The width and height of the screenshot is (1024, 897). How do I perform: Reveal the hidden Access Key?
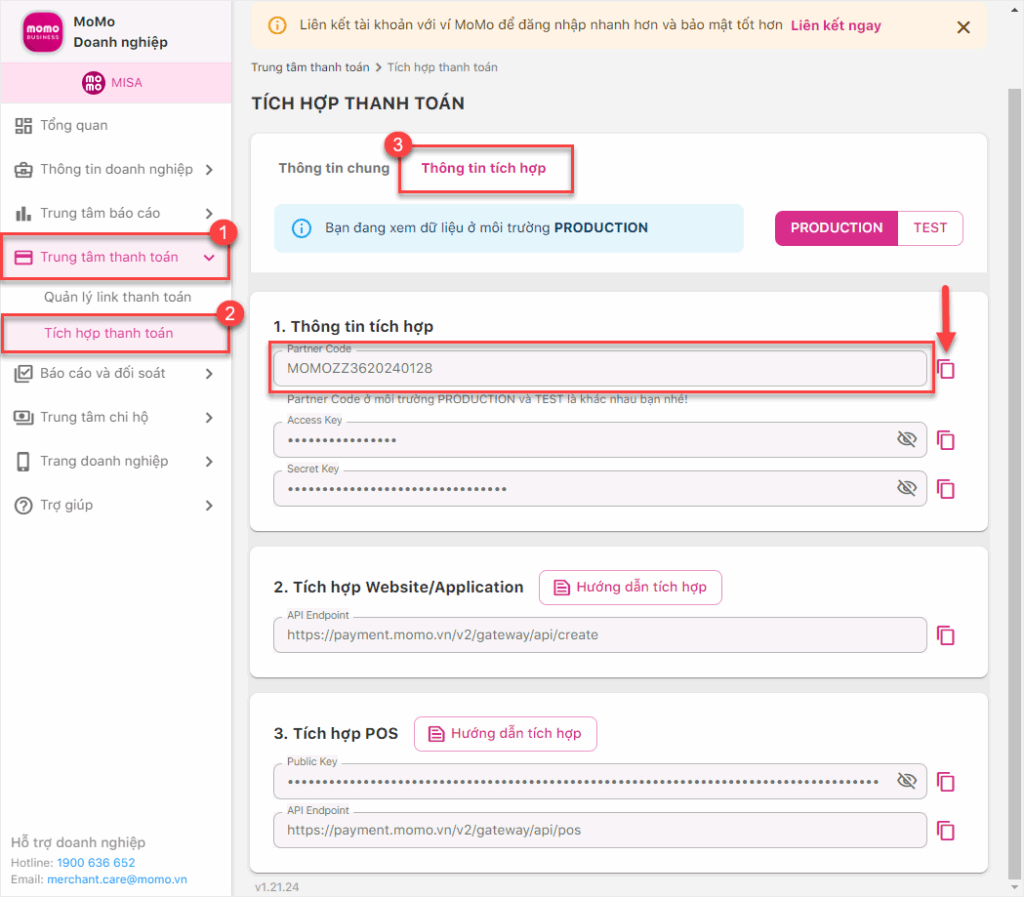click(x=907, y=439)
